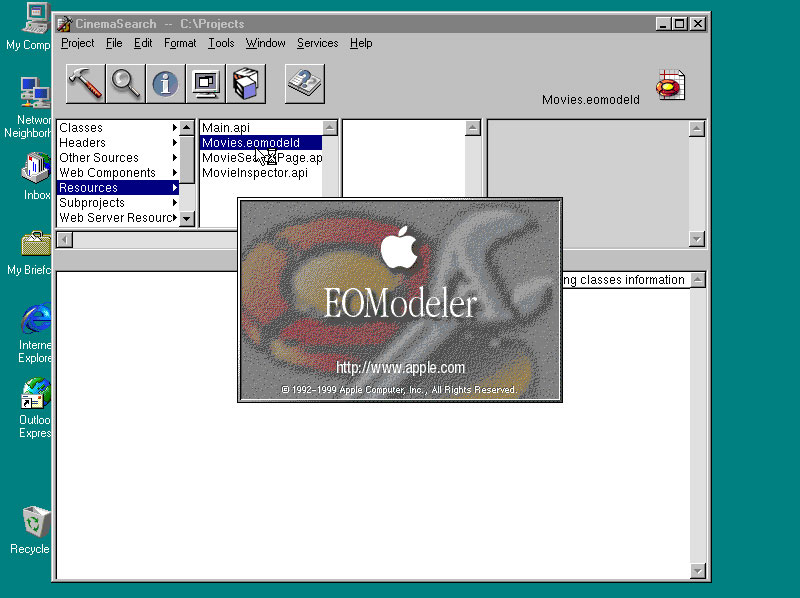
Task: Select MovieSearchPage.api in the file list
Action: coord(261,158)
